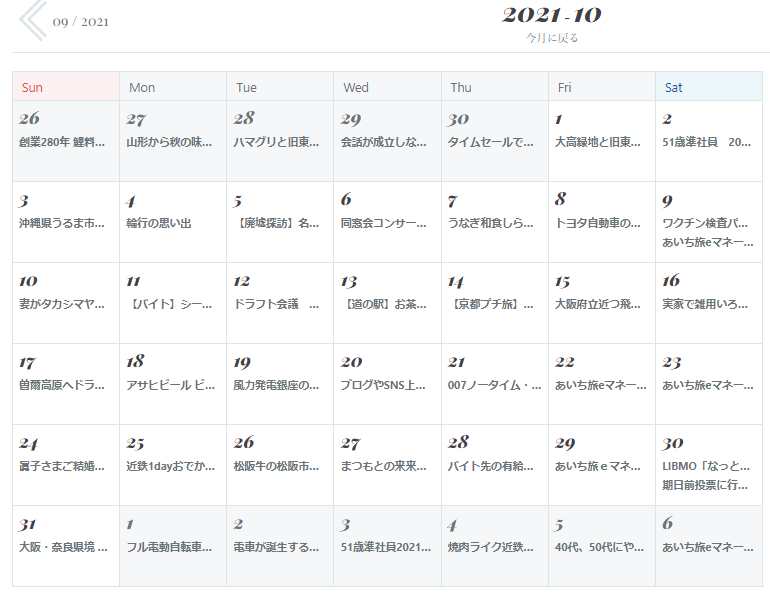This screenshot has width=770, height=593.
Task: Open the post 近鉄1dayおでか...
Action: (170, 466)
